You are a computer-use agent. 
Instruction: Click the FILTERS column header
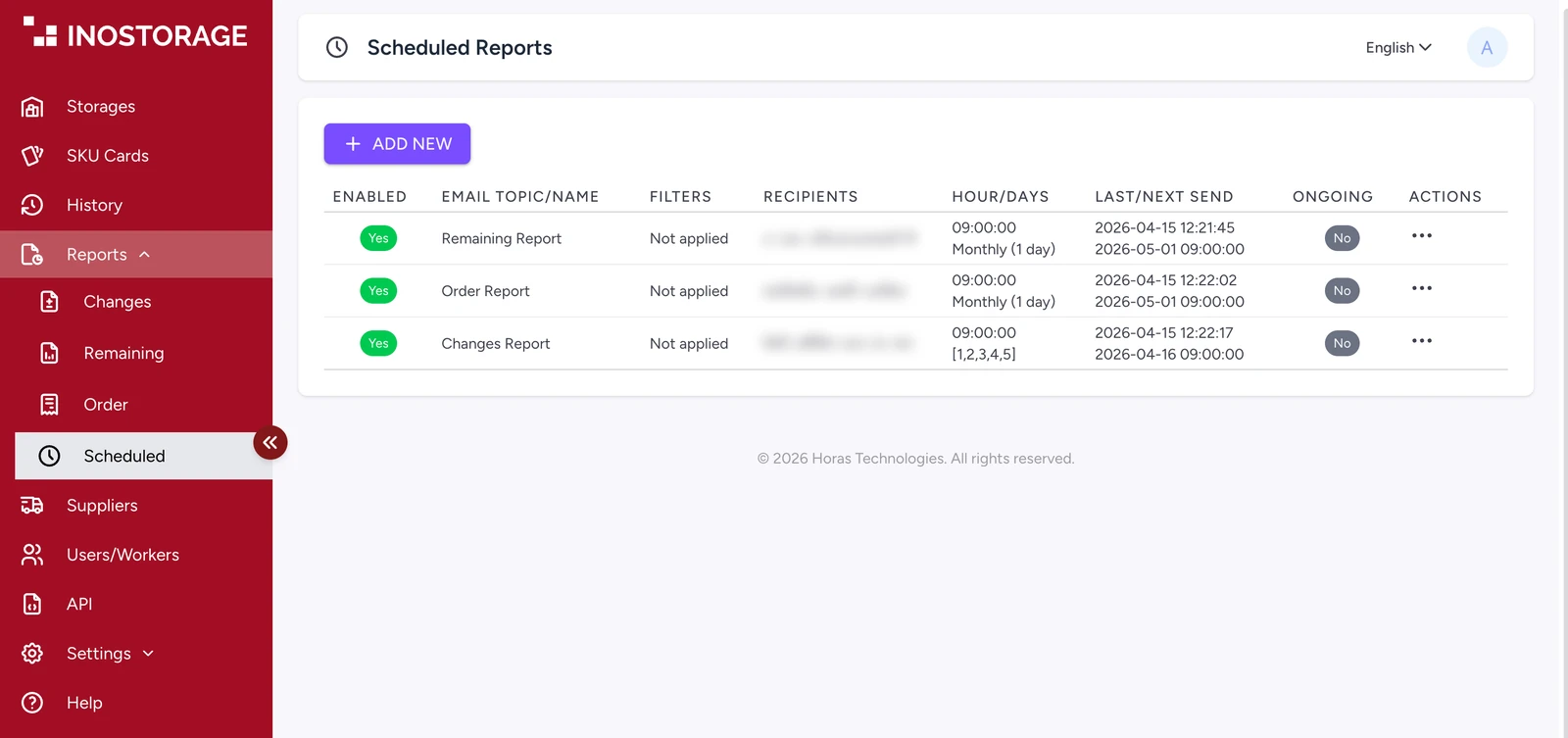tap(680, 196)
